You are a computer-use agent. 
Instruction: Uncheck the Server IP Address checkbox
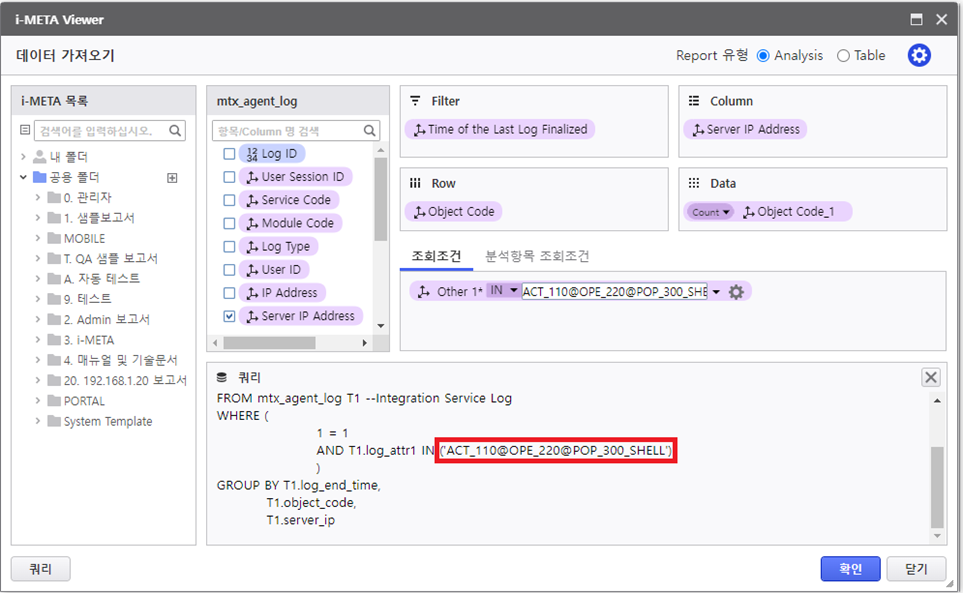pos(229,316)
